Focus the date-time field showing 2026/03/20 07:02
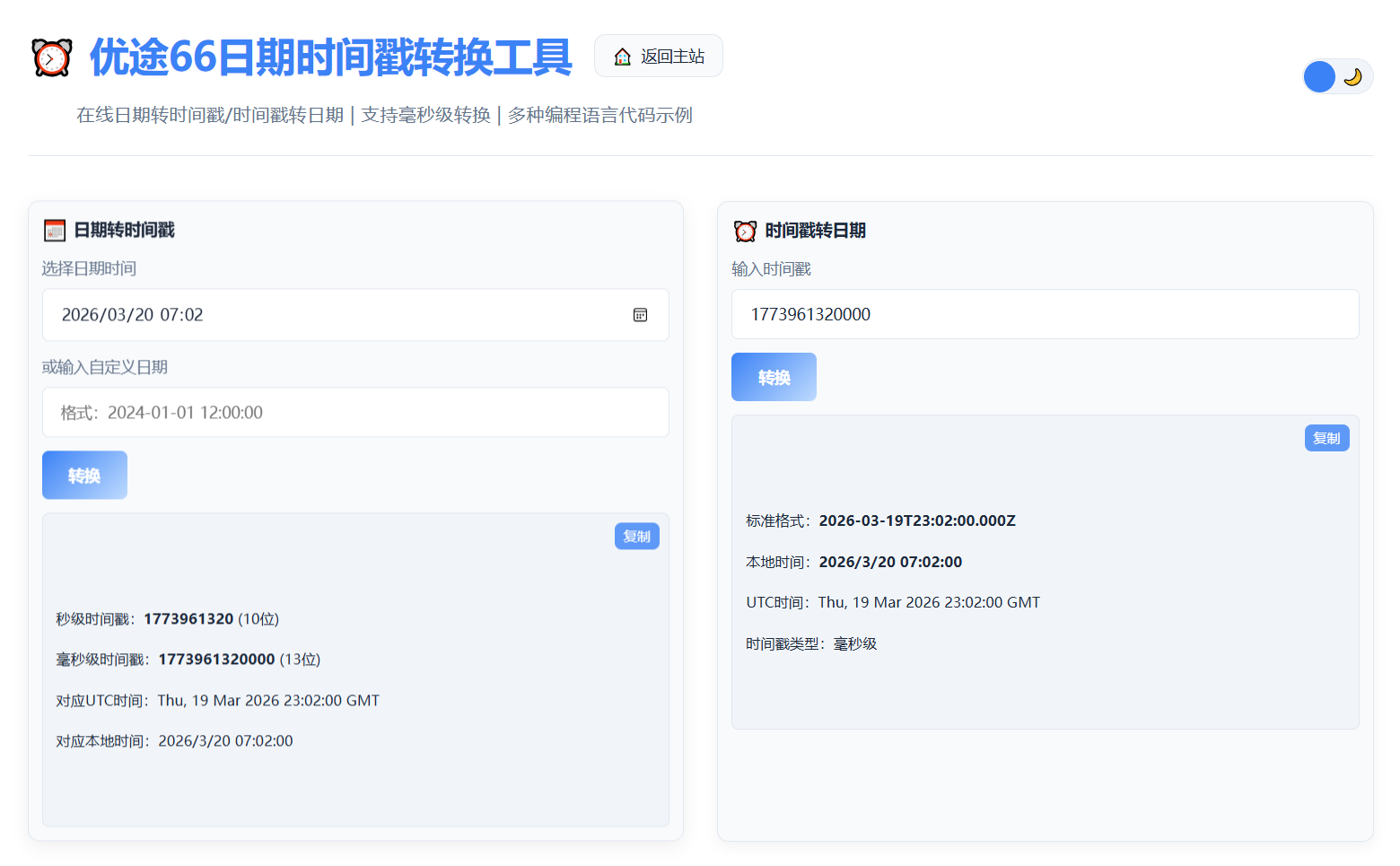 tap(355, 315)
